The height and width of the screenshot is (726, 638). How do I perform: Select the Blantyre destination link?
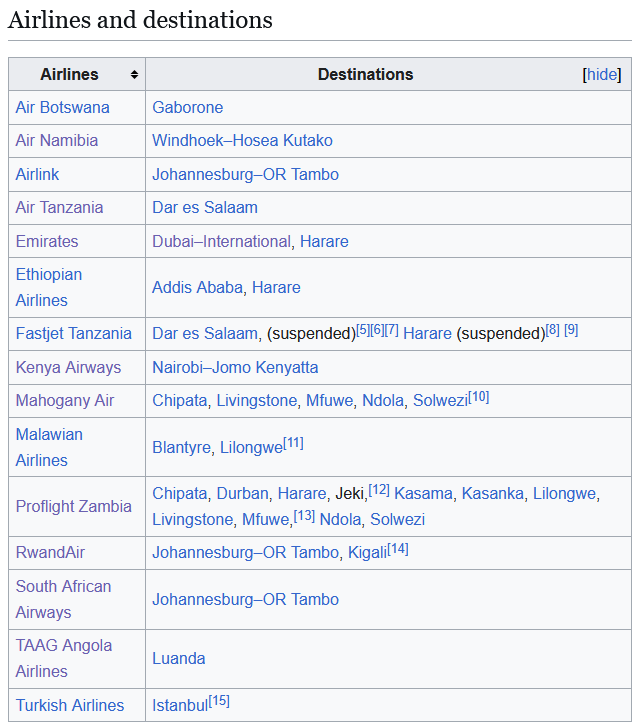coord(180,447)
